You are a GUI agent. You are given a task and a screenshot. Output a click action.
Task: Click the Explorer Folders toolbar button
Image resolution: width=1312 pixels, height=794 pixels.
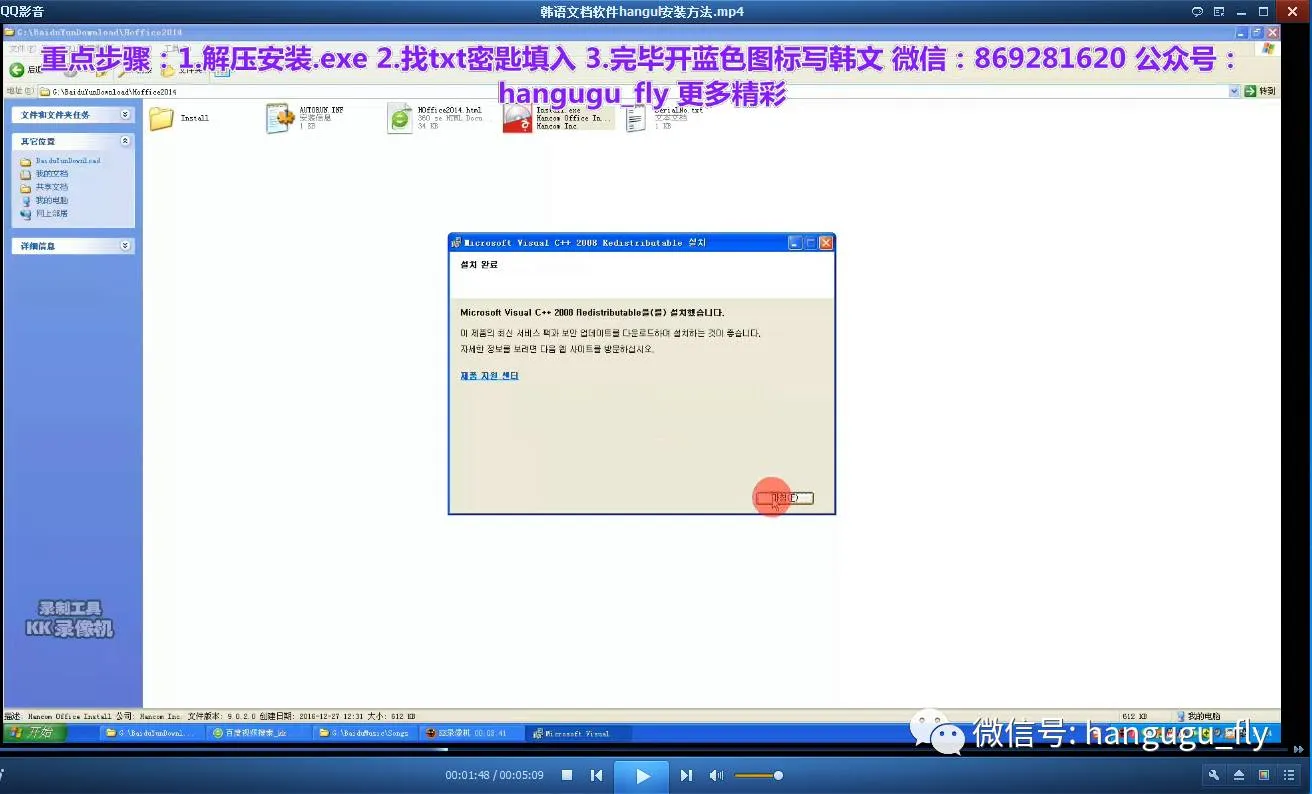click(x=184, y=69)
